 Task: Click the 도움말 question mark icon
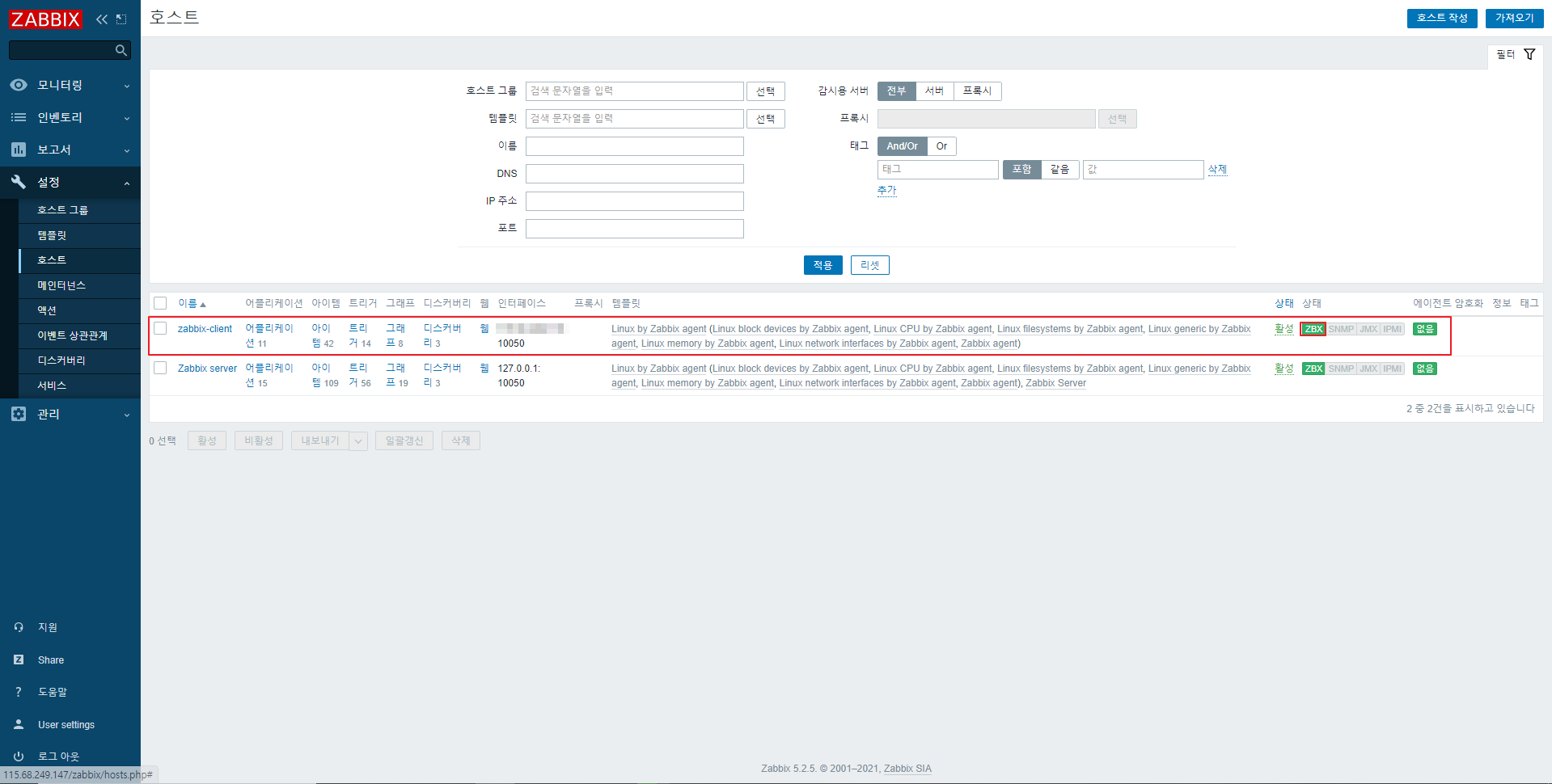(x=19, y=692)
